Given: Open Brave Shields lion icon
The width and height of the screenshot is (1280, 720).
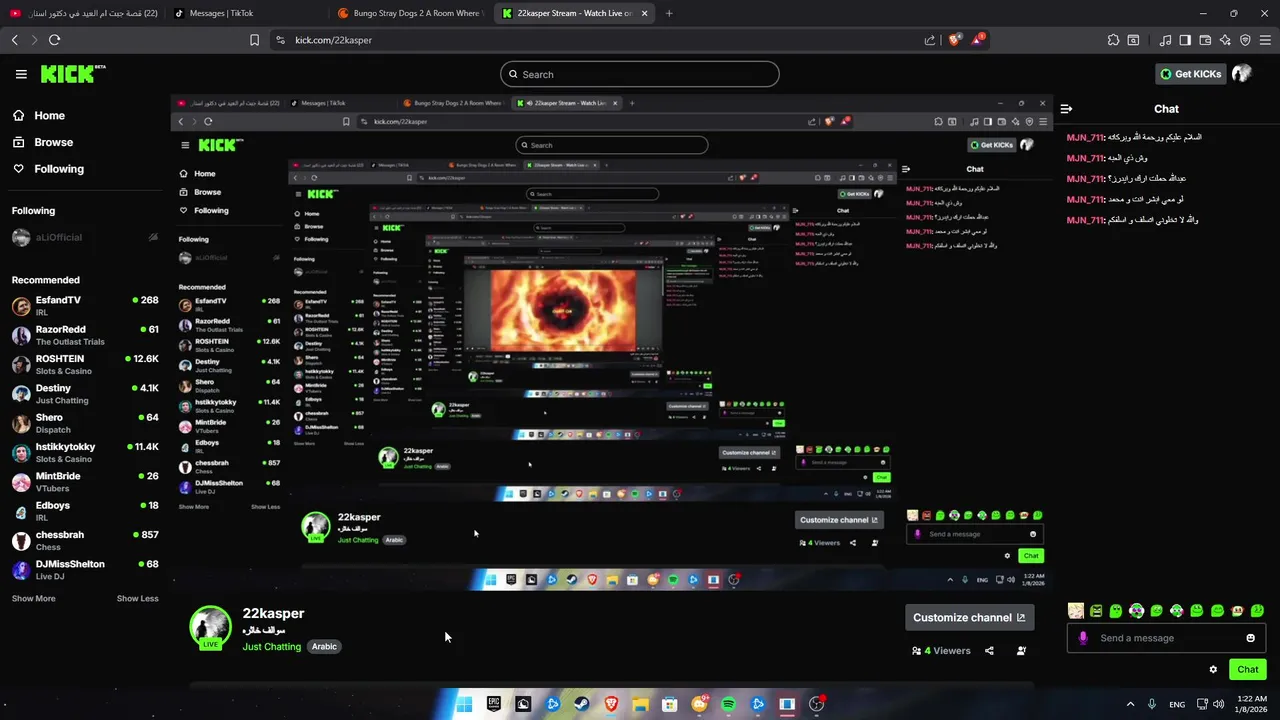Looking at the screenshot, I should [955, 40].
